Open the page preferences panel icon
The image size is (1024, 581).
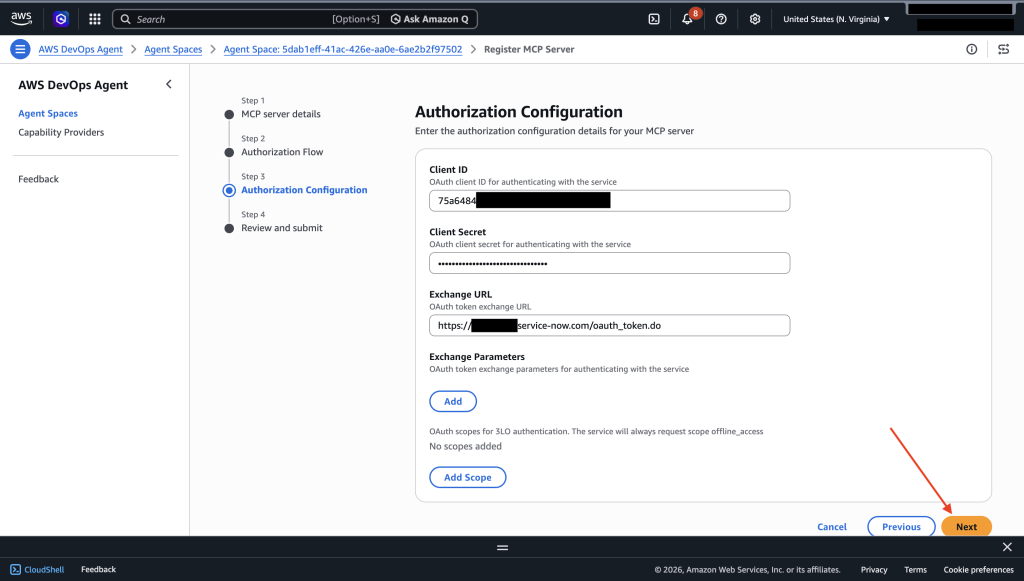pos(1004,49)
